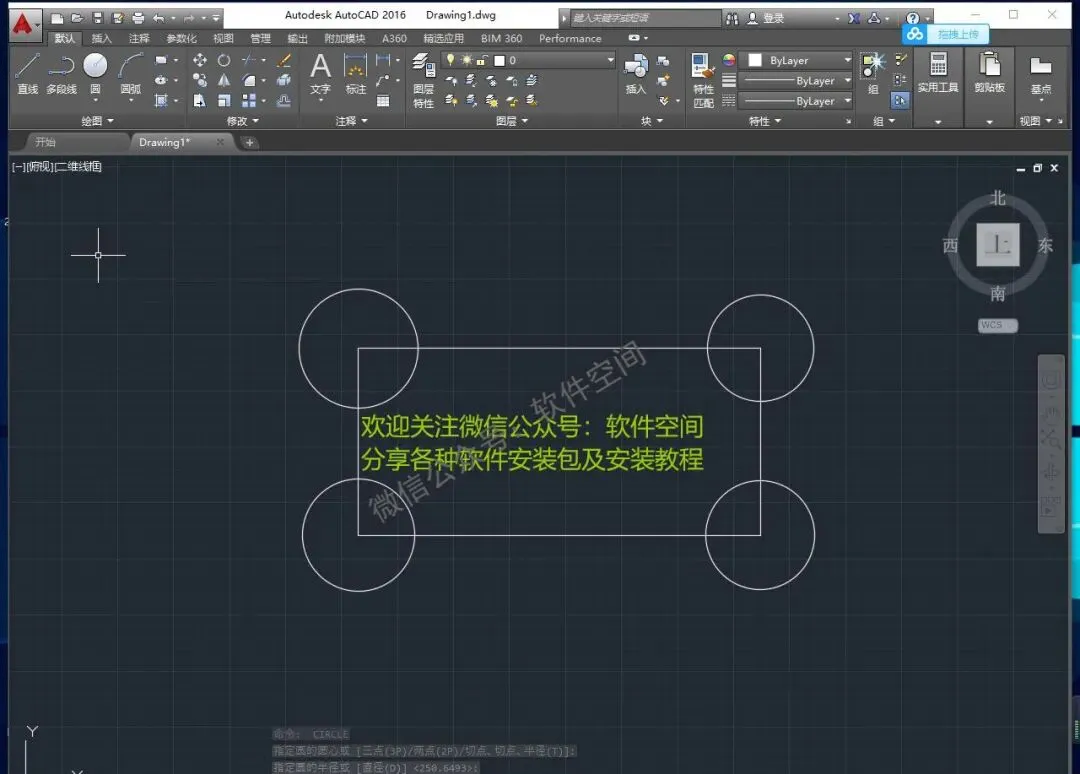
Task: Click the Insert block (插入) icon
Action: tap(636, 74)
